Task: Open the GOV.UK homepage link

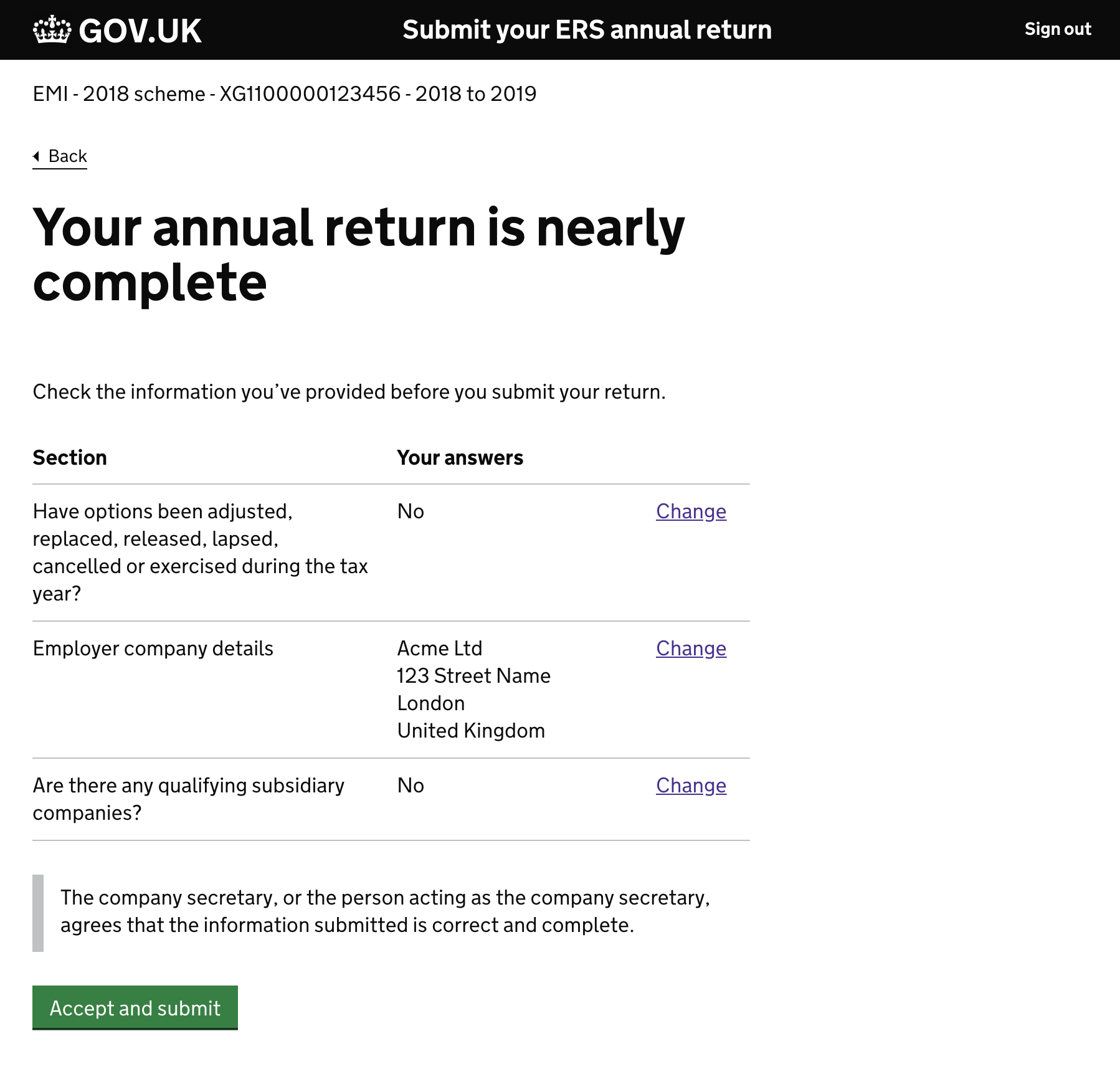Action: [x=118, y=30]
